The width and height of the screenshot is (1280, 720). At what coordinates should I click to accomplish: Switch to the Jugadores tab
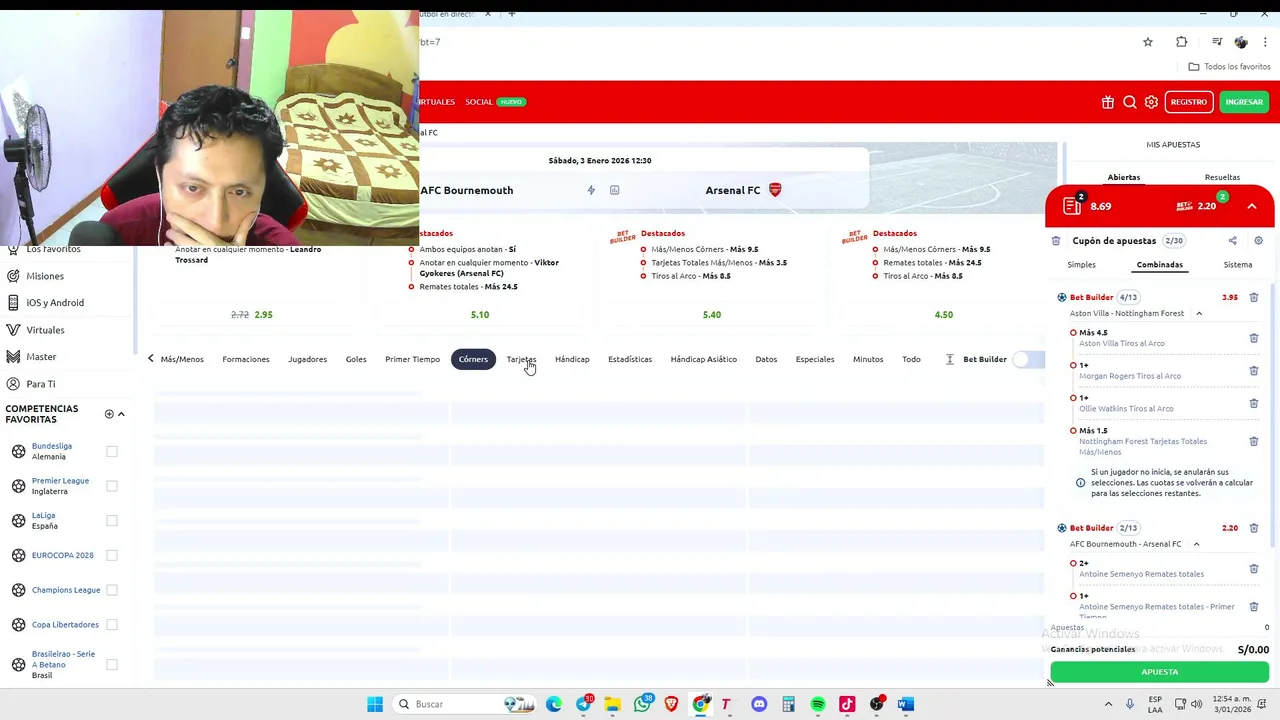tap(307, 359)
